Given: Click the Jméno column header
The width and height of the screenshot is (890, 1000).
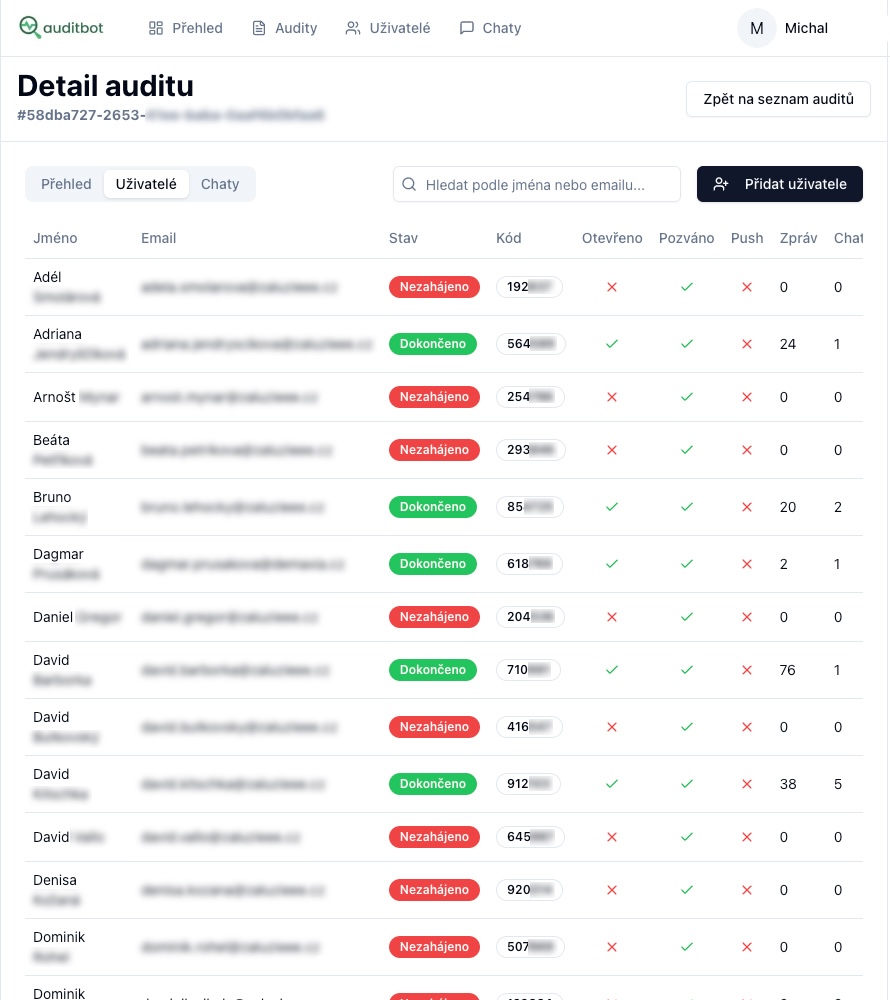Looking at the screenshot, I should 55,238.
